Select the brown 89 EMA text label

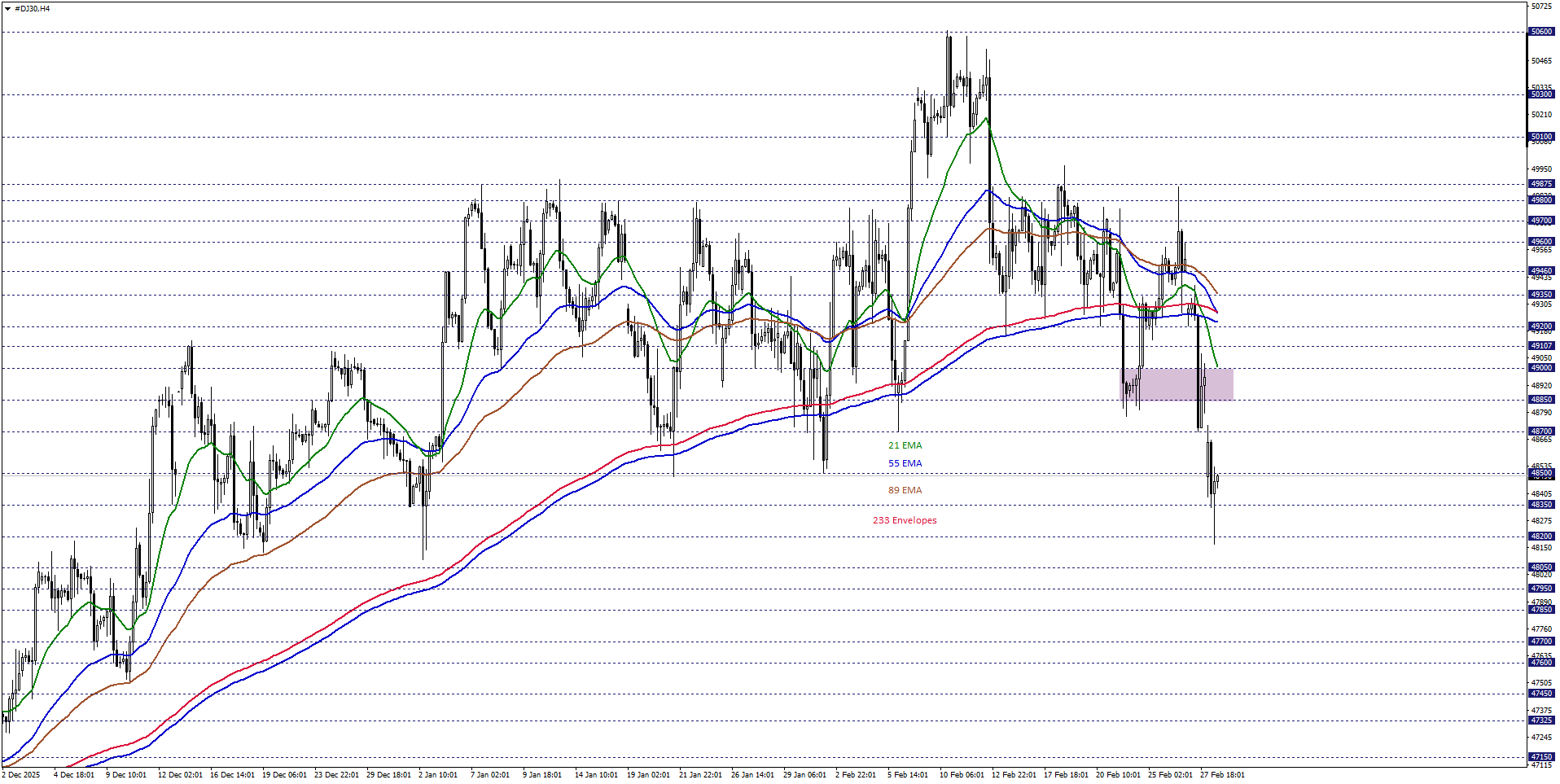[x=905, y=490]
